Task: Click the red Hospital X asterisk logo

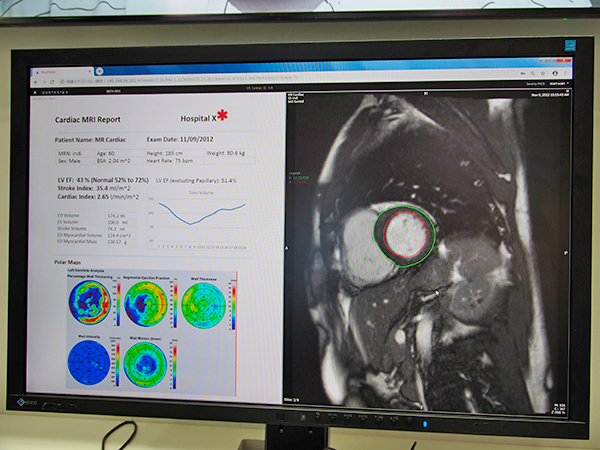Action: [x=222, y=116]
